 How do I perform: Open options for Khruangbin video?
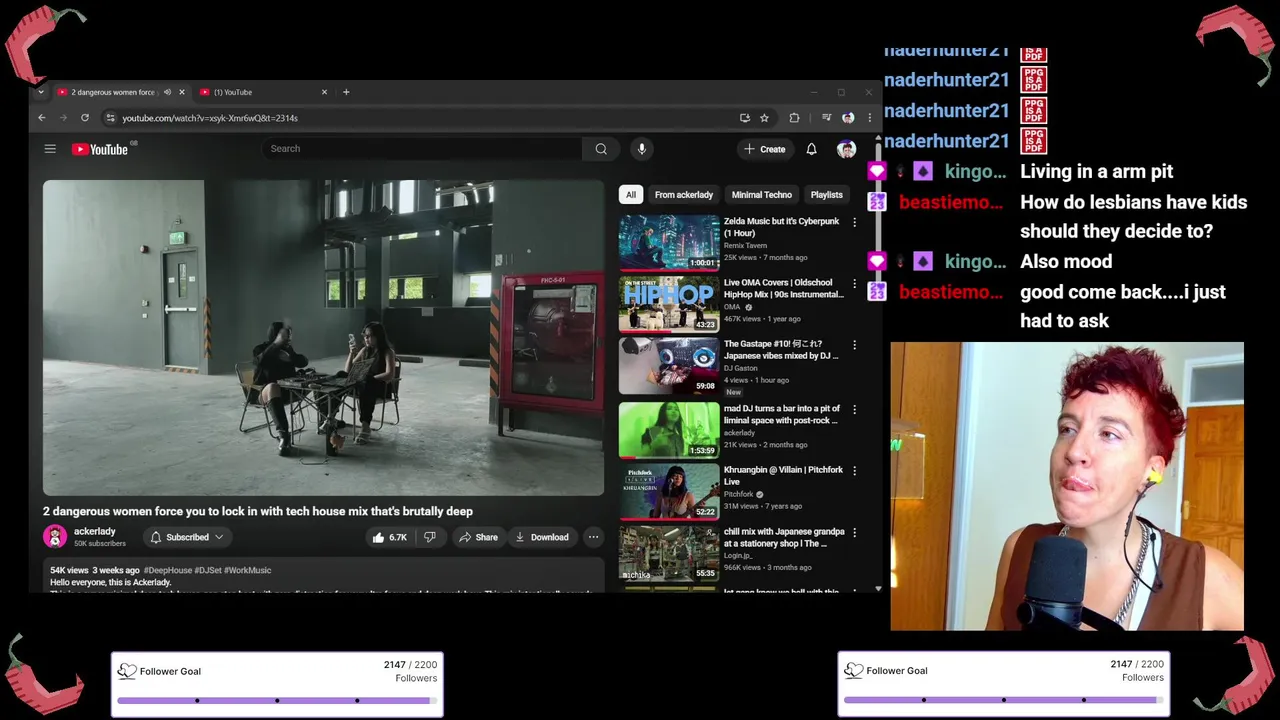(854, 471)
